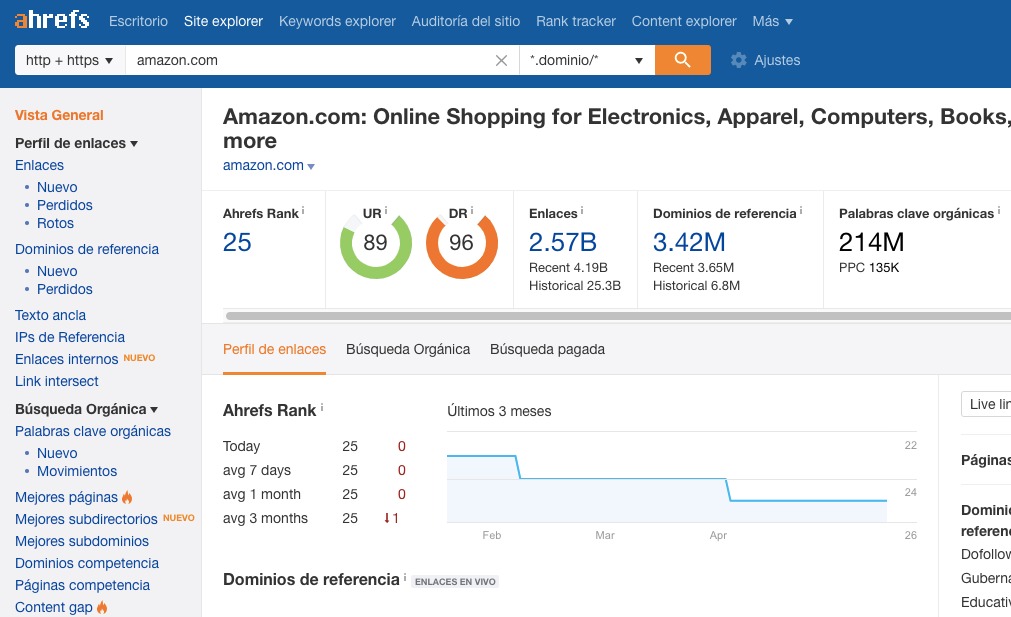The height and width of the screenshot is (617, 1011).
Task: Click the DR 96 orange gauge
Action: click(x=462, y=243)
